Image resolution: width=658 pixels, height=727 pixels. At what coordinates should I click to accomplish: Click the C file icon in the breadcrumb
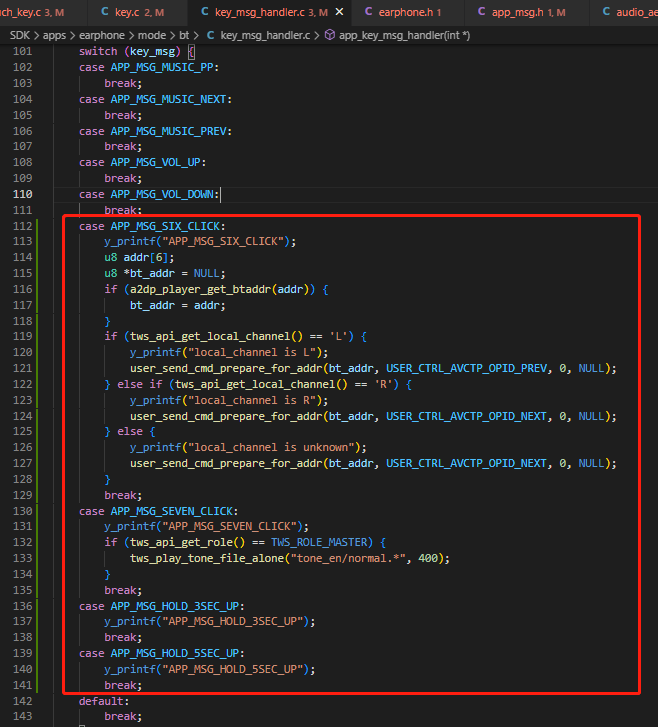point(210,35)
